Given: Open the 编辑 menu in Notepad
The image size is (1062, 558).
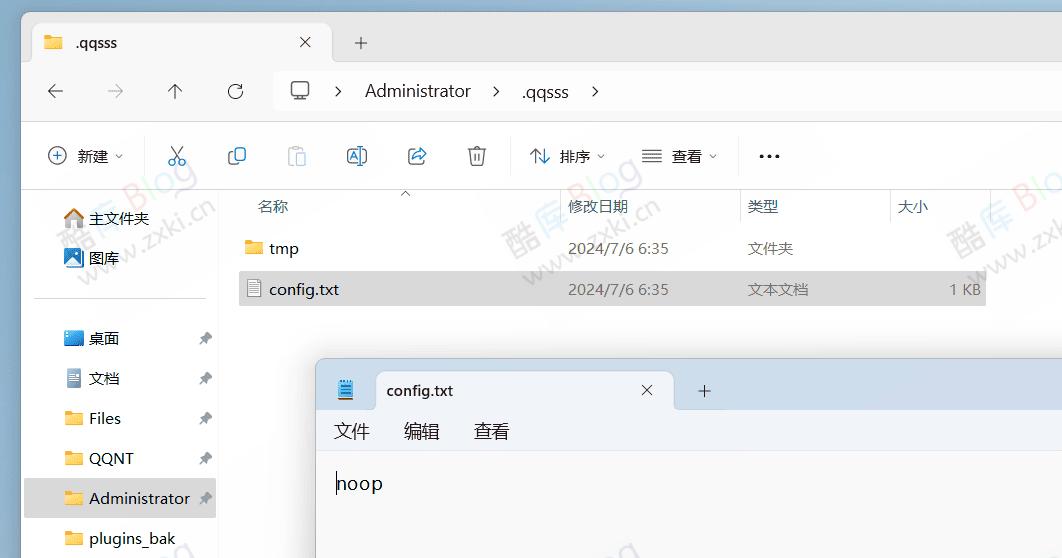Looking at the screenshot, I should 421,431.
